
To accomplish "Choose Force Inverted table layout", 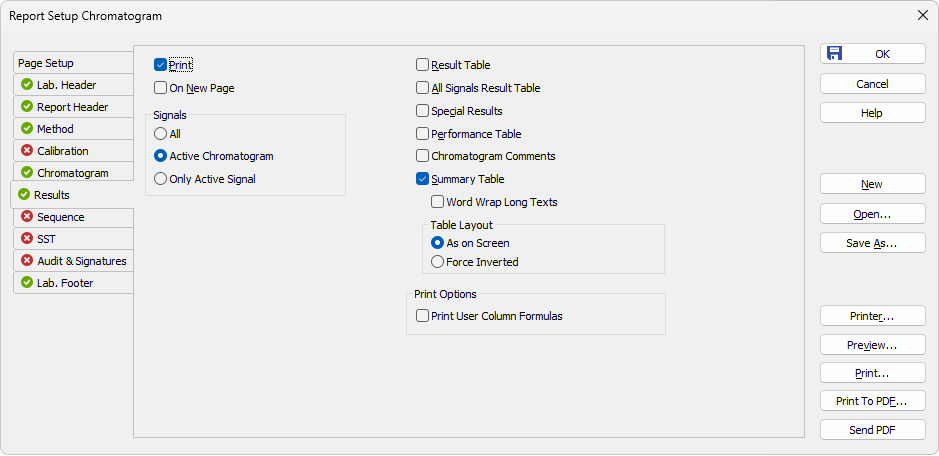I will 437,262.
